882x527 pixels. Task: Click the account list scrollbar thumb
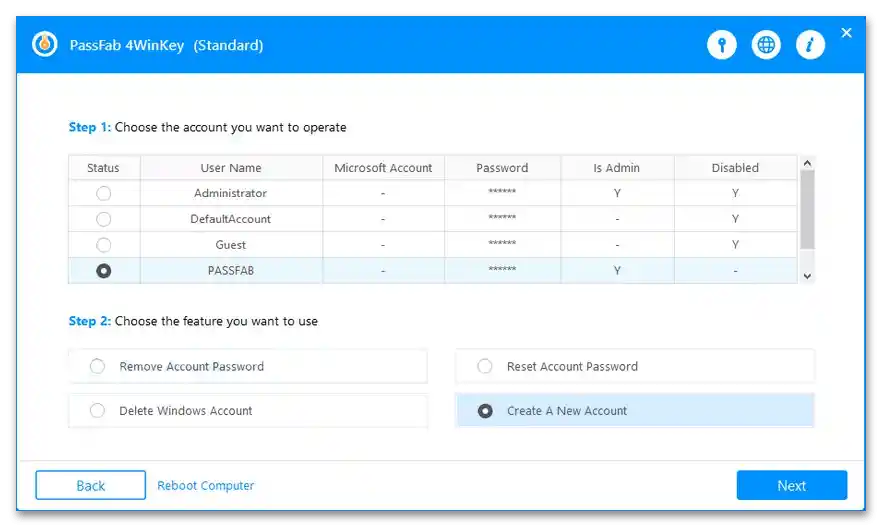(x=807, y=209)
